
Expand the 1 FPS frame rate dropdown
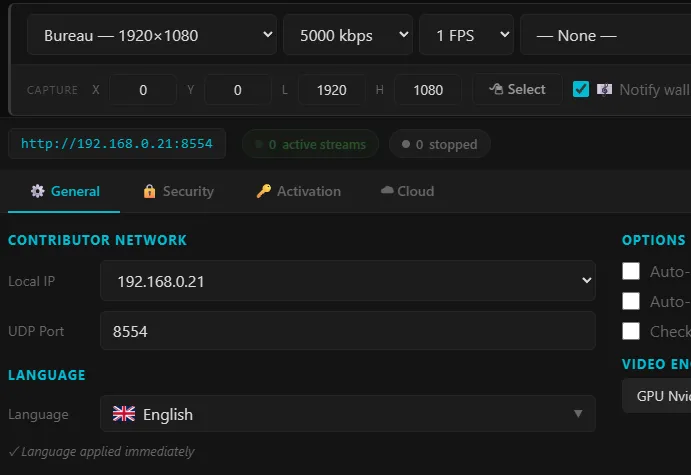466,35
